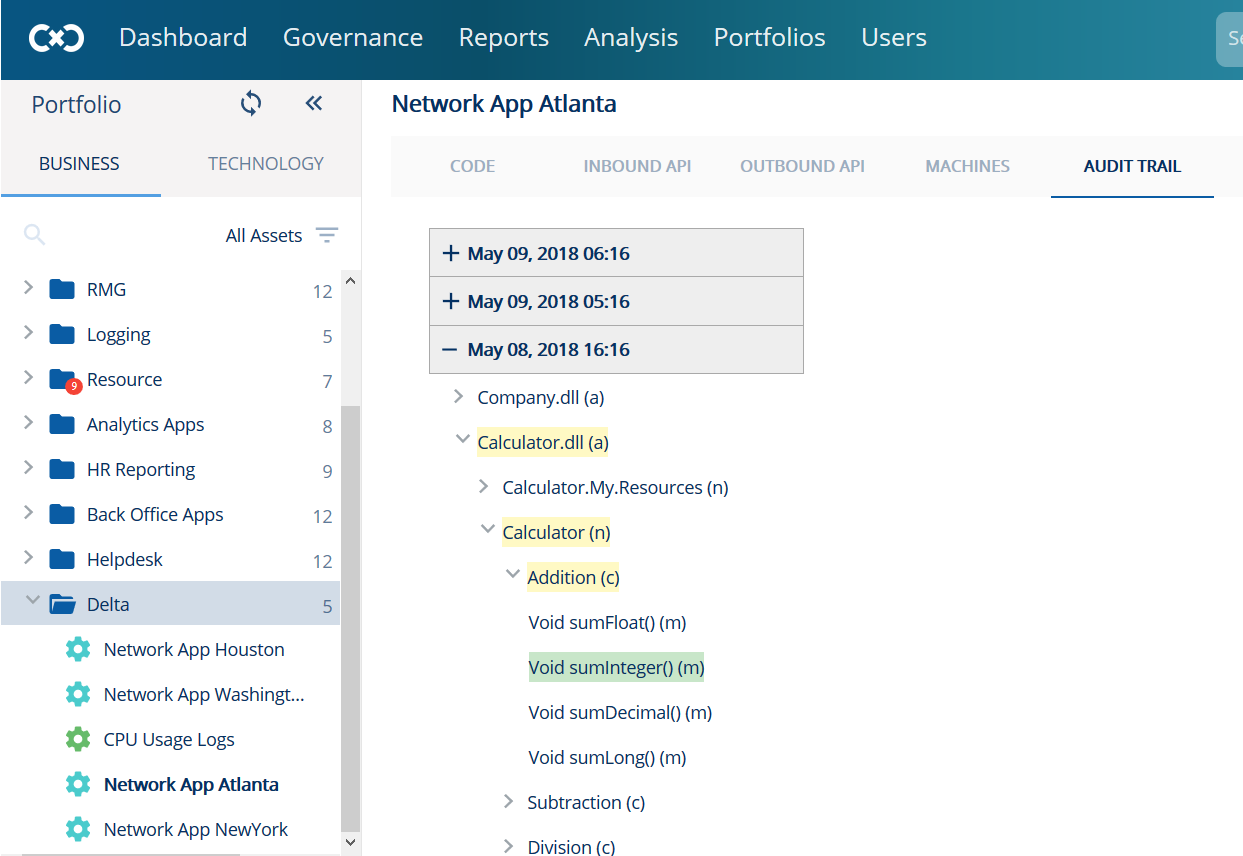The image size is (1243, 856).
Task: Open the asset search field
Action: [x=34, y=235]
